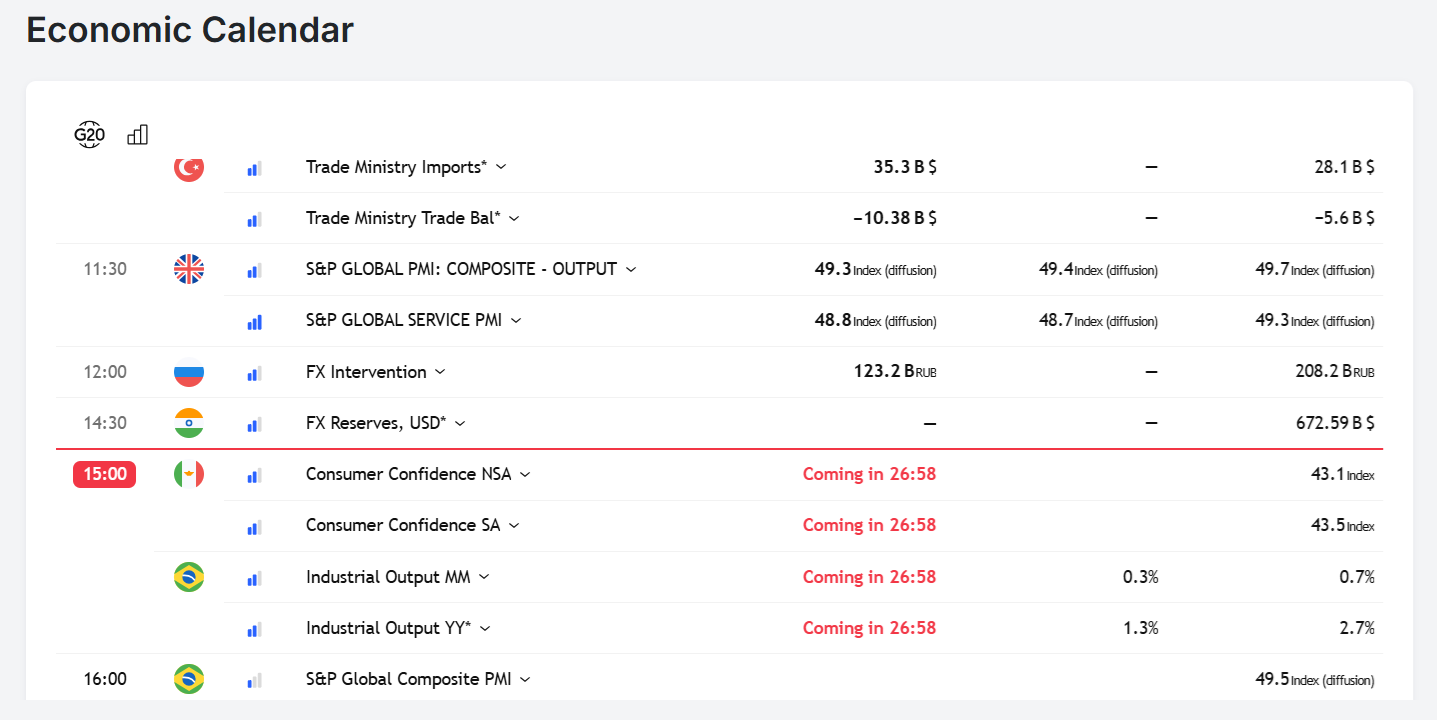The height and width of the screenshot is (720, 1437).
Task: Expand the S&P GLOBAL SERVICE PMI chevron
Action: [516, 320]
